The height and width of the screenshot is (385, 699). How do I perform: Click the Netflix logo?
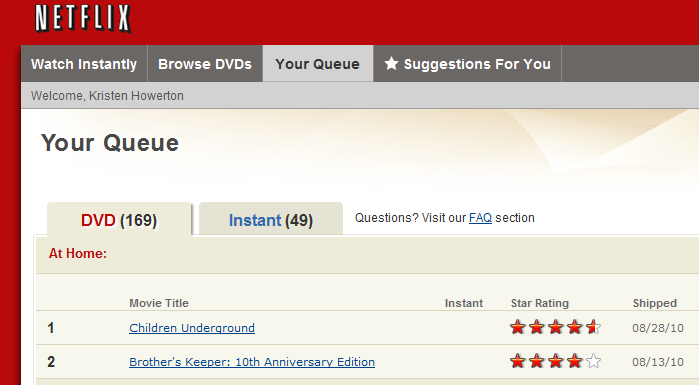(x=83, y=19)
